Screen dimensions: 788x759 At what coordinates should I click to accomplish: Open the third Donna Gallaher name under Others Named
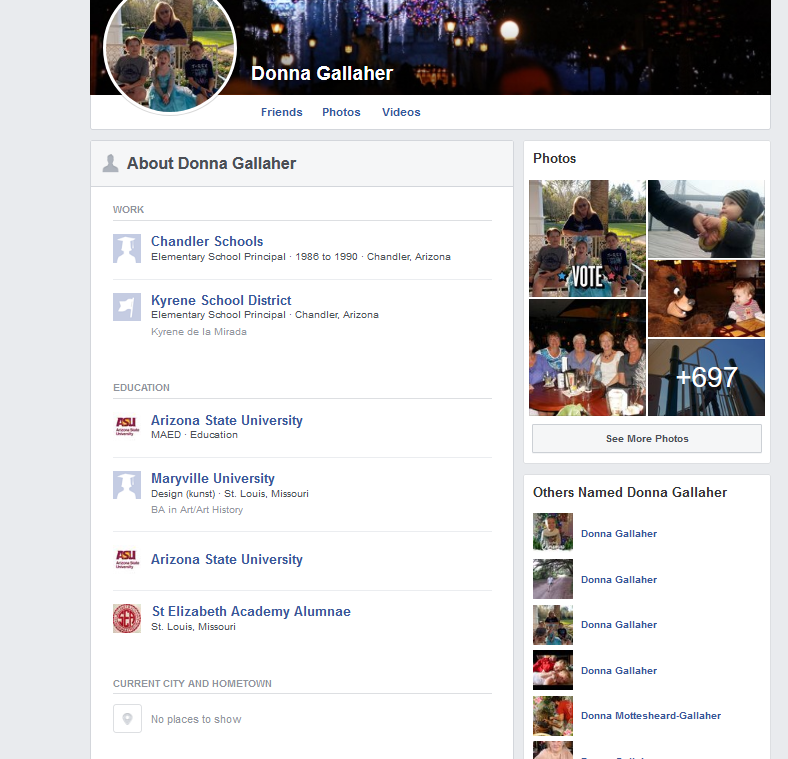point(619,624)
